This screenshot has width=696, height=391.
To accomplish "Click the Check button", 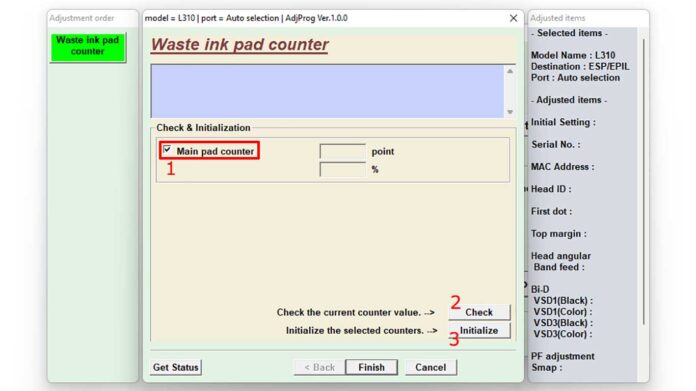I will (479, 312).
